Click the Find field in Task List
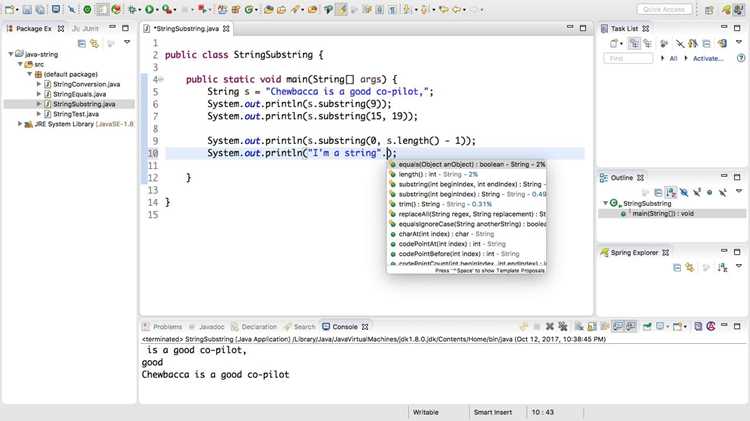Image resolution: width=750 pixels, height=421 pixels. [628, 58]
